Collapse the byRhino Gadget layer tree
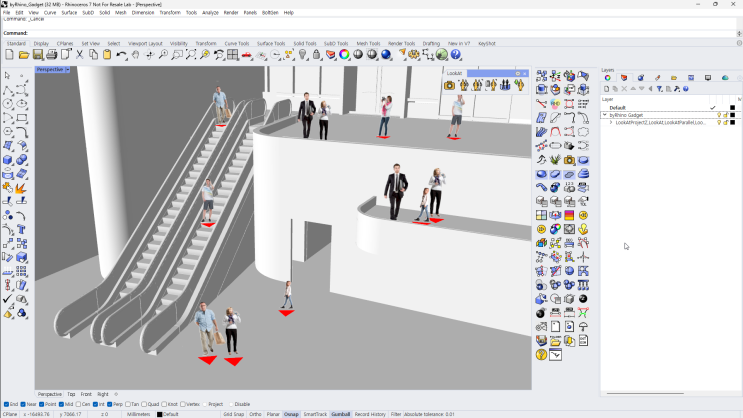The image size is (743, 418). 605,115
